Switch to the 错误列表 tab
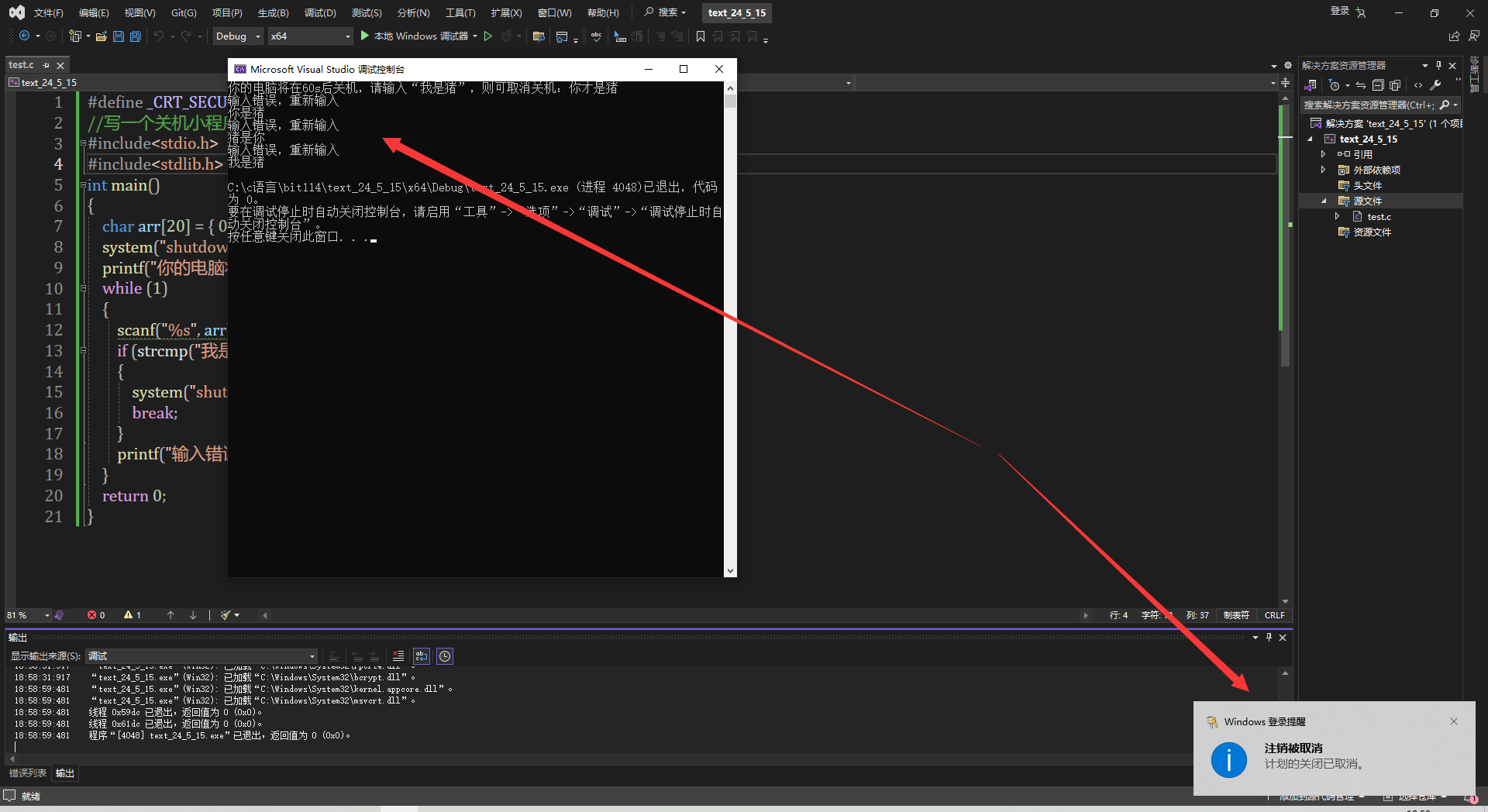1488x812 pixels. (x=28, y=773)
